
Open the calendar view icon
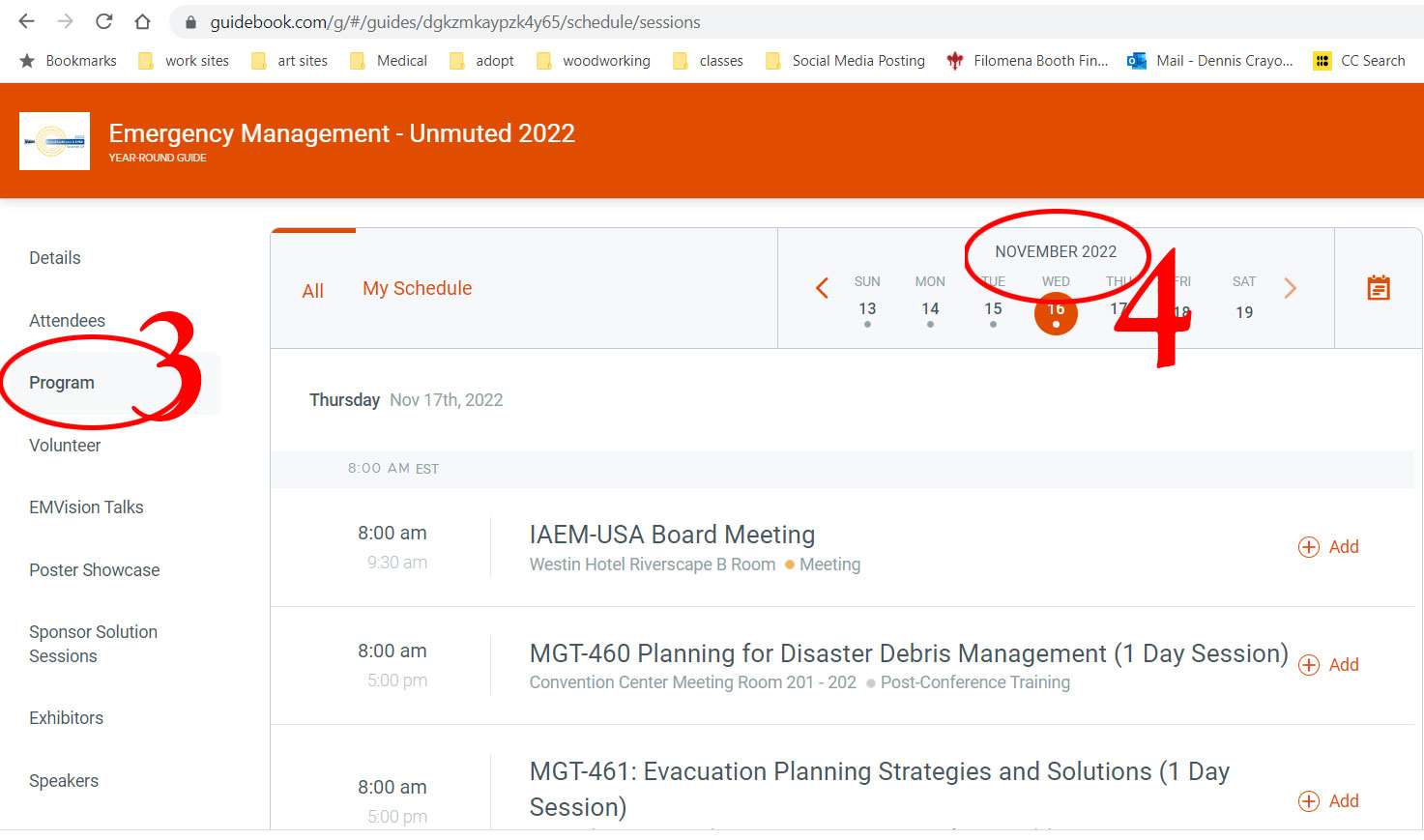pyautogui.click(x=1379, y=287)
